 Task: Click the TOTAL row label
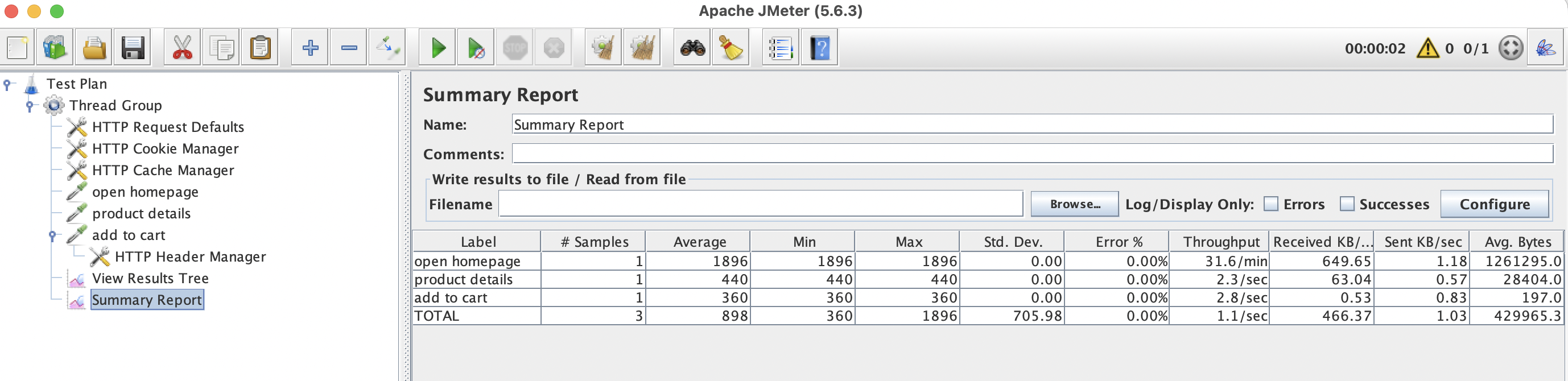tap(436, 316)
